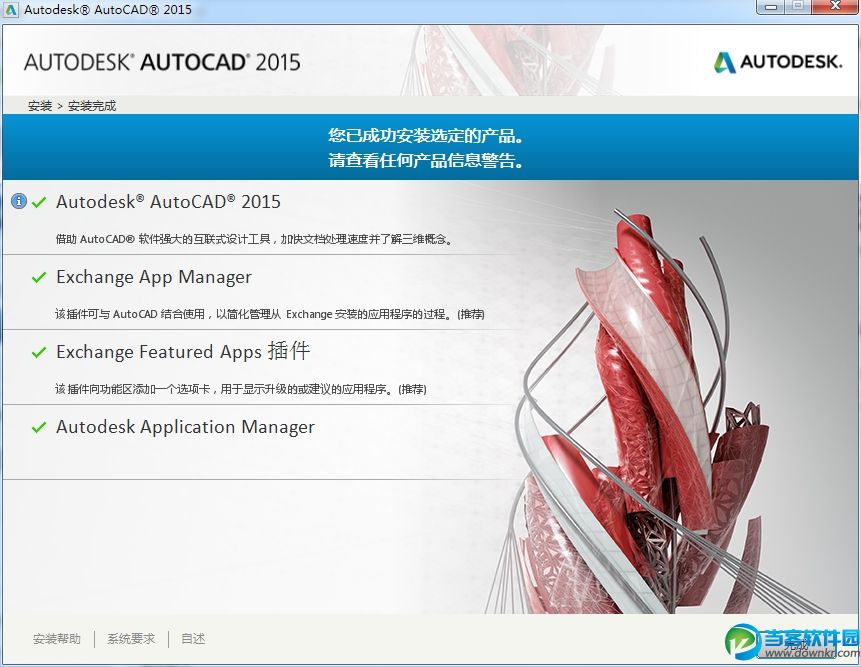The image size is (861, 667).
Task: Click the 您已成功安装选定的产品 banner message
Action: tap(426, 135)
